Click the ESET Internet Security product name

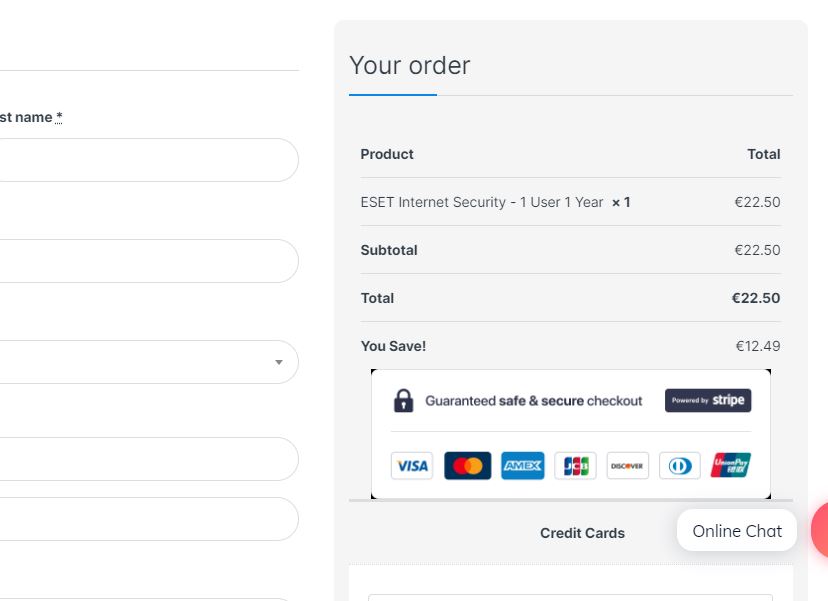click(481, 202)
